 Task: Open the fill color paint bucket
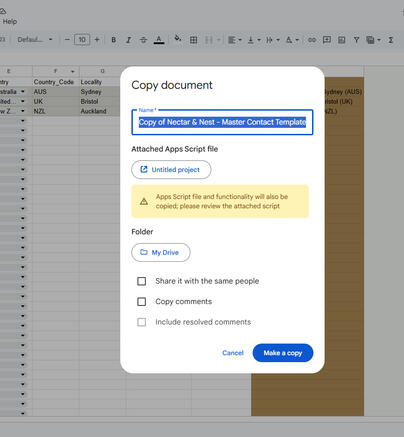click(x=178, y=39)
